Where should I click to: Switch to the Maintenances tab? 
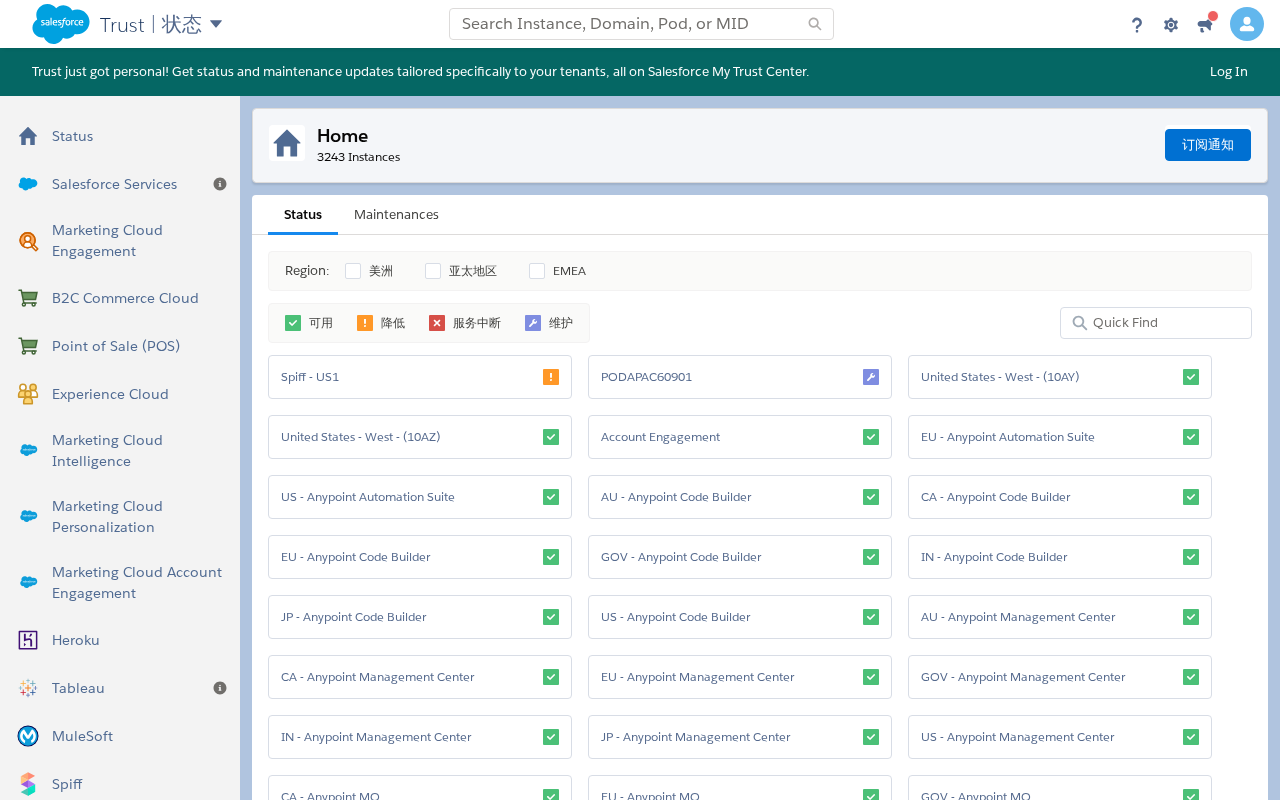(396, 215)
